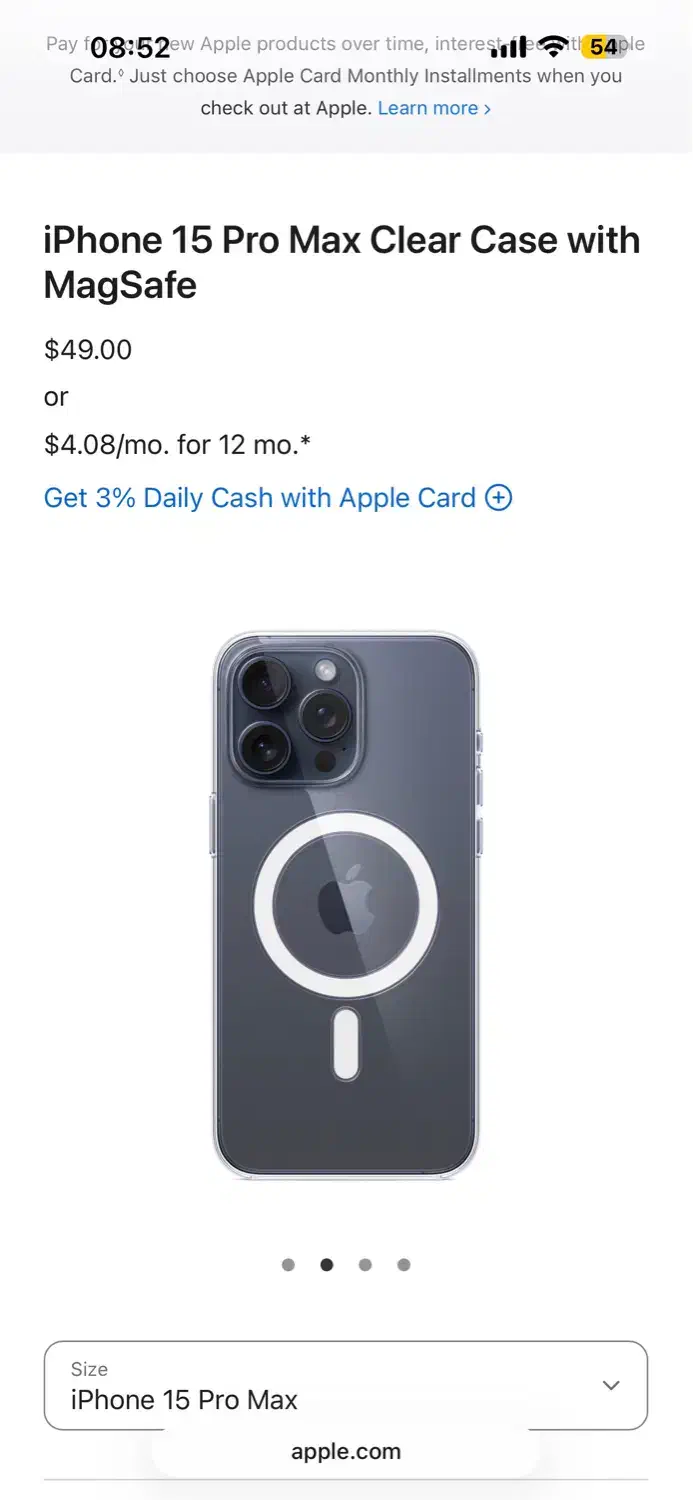
Task: Tap the cellular signal bars icon
Action: (508, 47)
